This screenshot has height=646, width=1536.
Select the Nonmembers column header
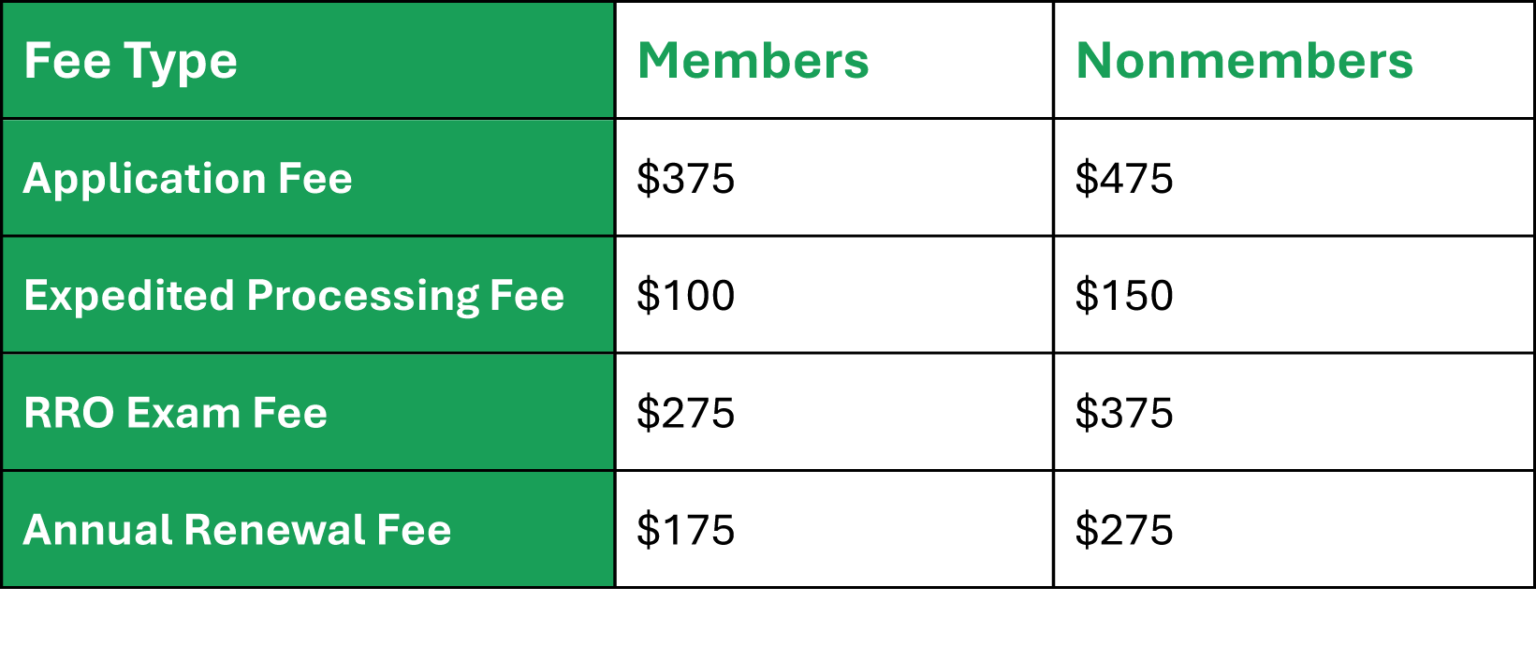pos(1244,61)
